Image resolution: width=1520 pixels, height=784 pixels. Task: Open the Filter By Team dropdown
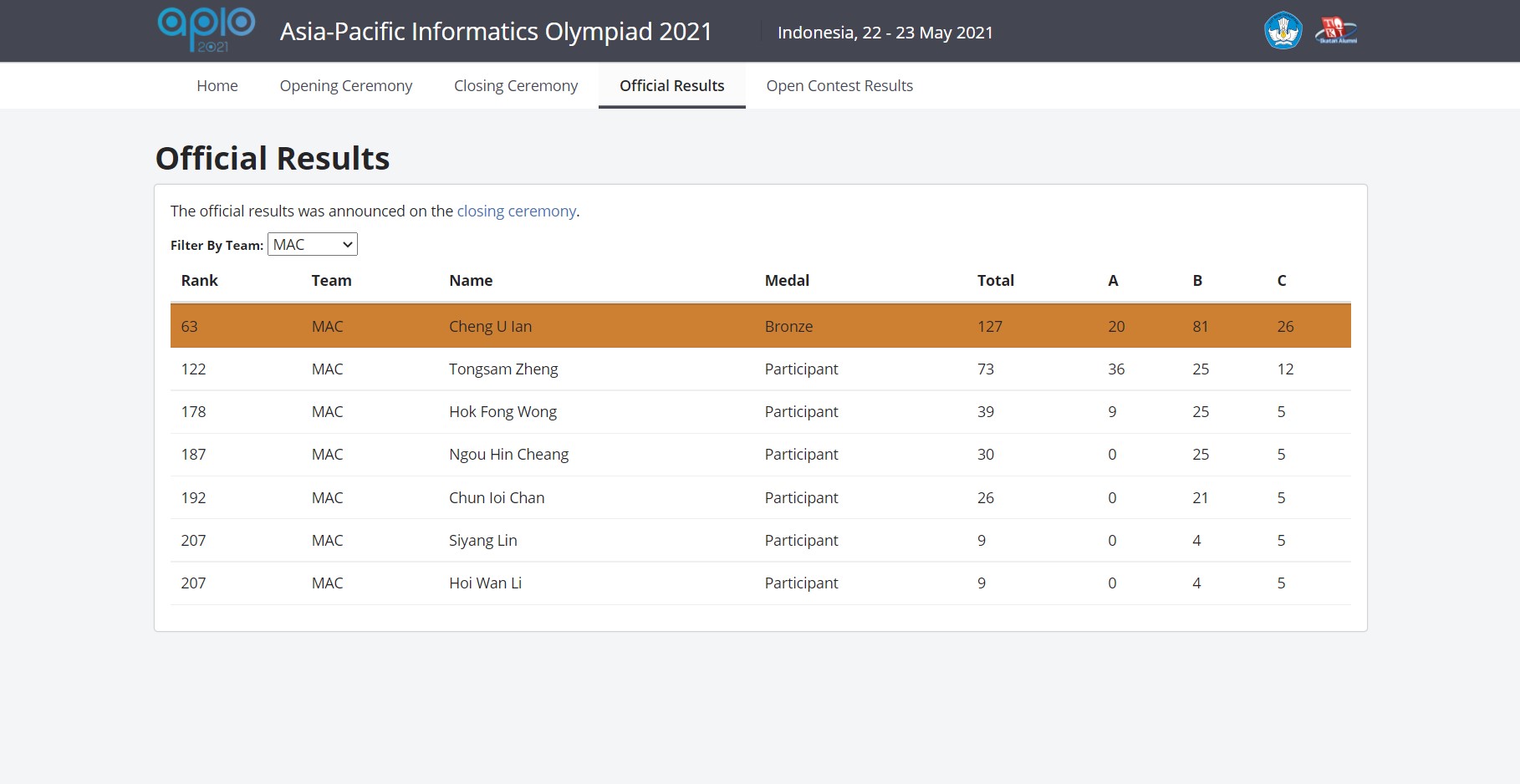click(313, 244)
